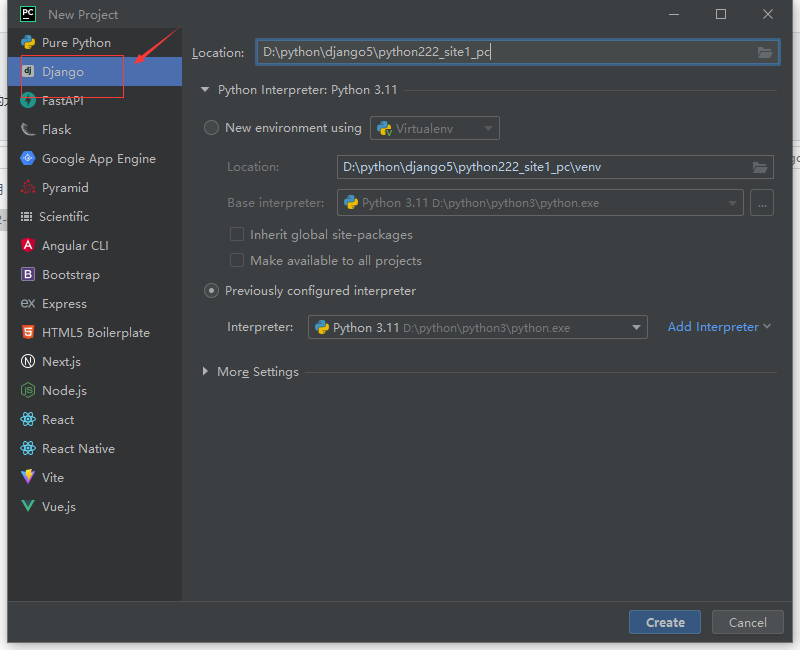Click the Pyramid framework icon
Screen dimensions: 800x650
pyautogui.click(x=28, y=187)
